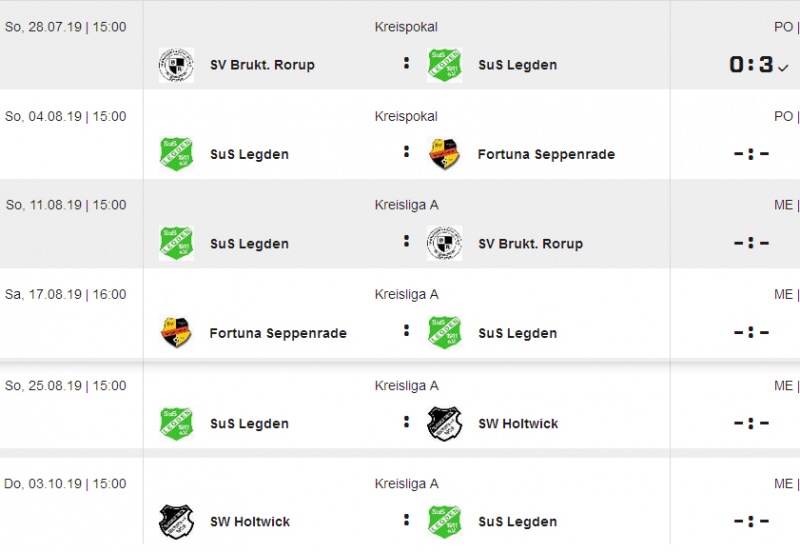Click Fortuna Seppenrade crest in 04.08.19 match
This screenshot has width=800, height=552.
tap(444, 154)
